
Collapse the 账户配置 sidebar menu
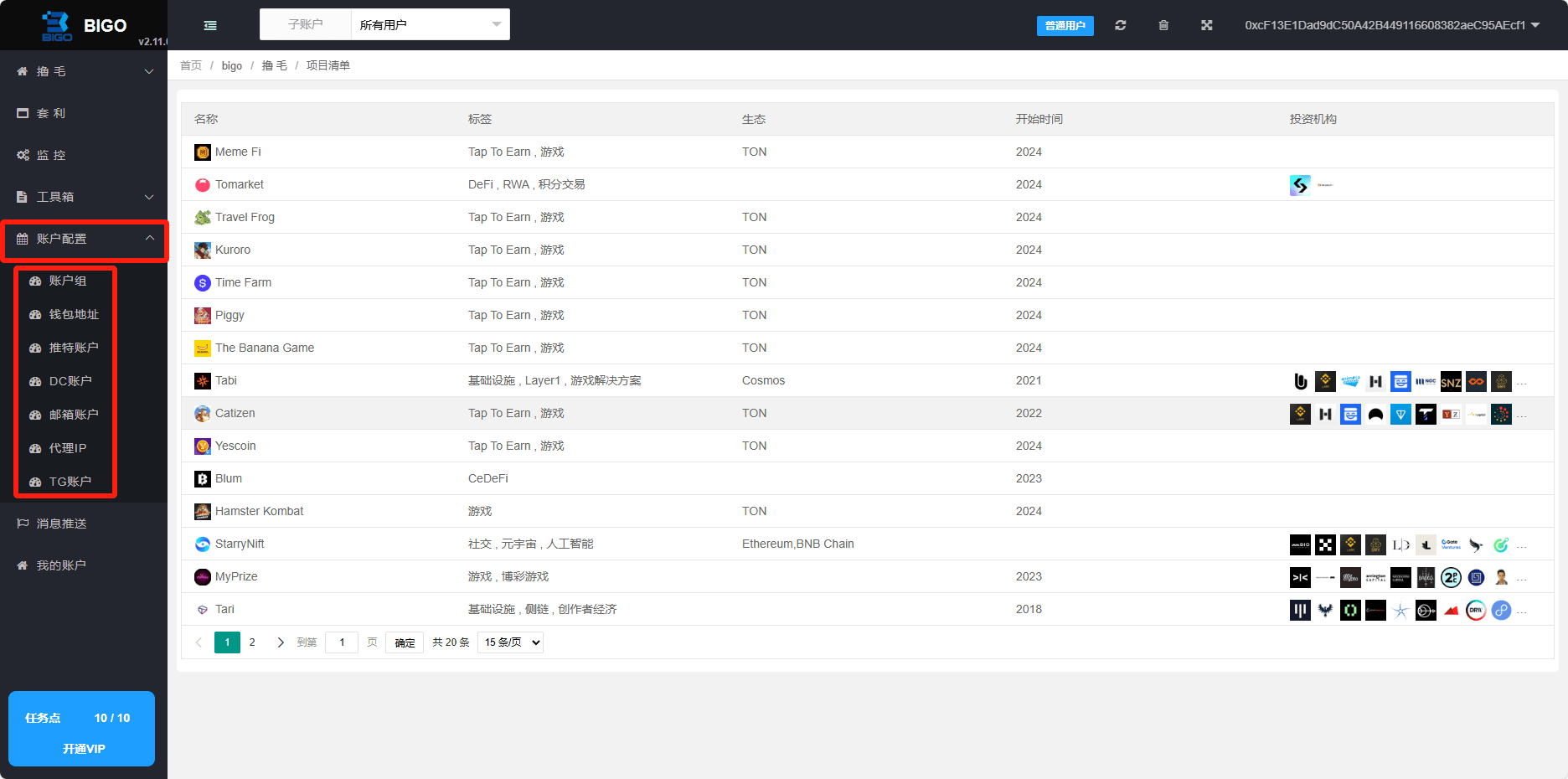click(84, 239)
